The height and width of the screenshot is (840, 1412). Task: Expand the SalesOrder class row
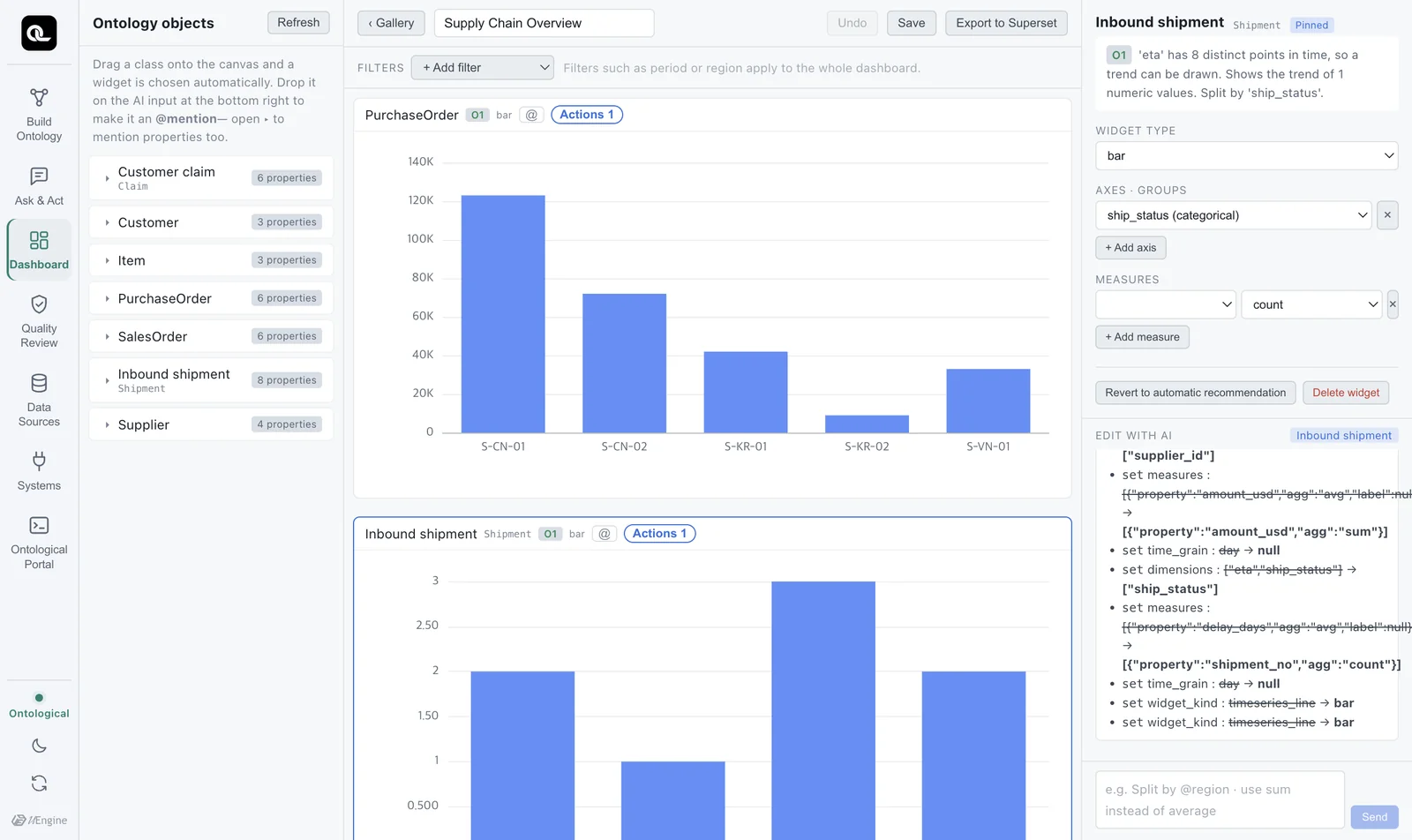pos(107,336)
